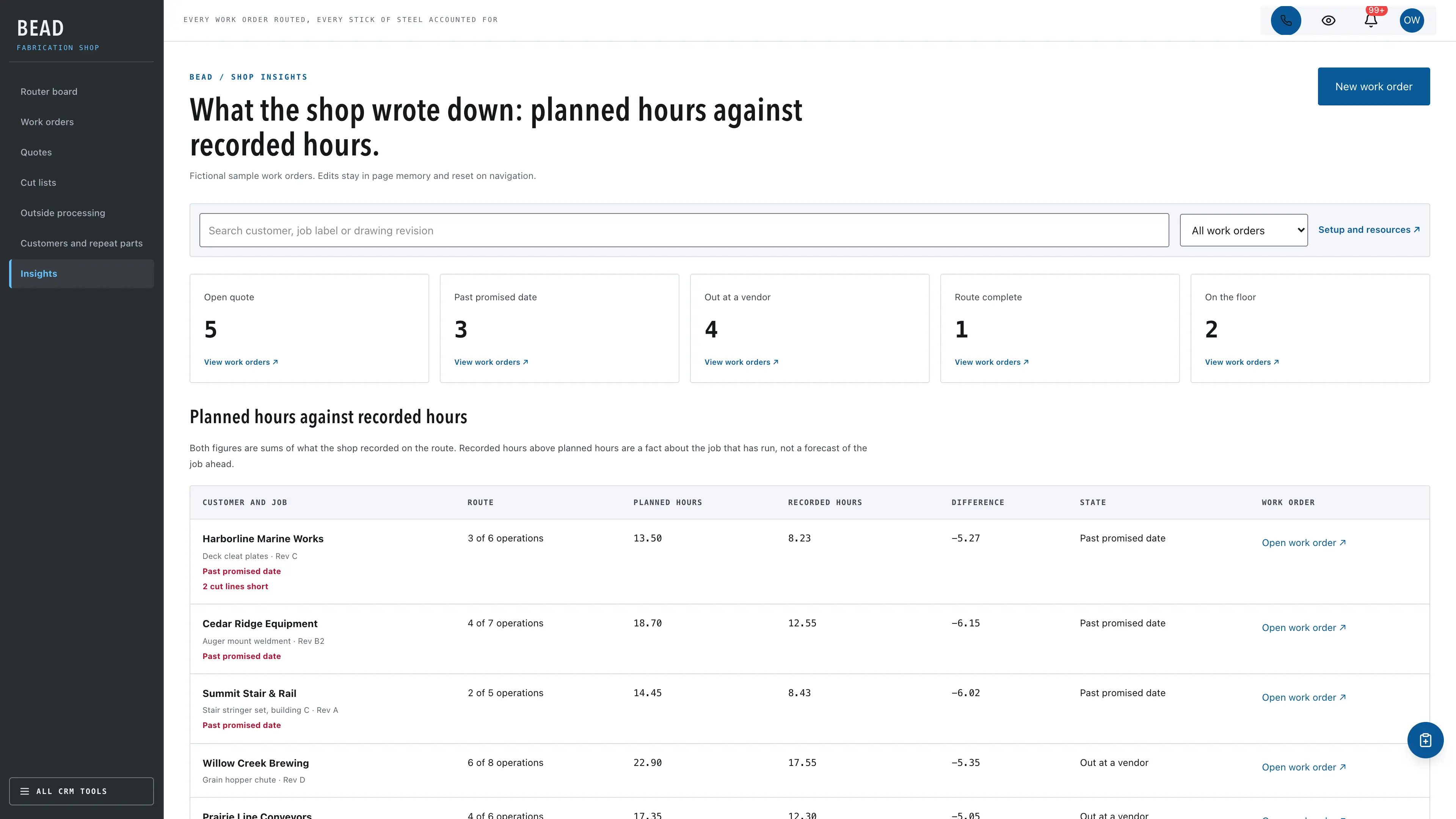
Task: Click the Customer and Job column header
Action: point(245,502)
